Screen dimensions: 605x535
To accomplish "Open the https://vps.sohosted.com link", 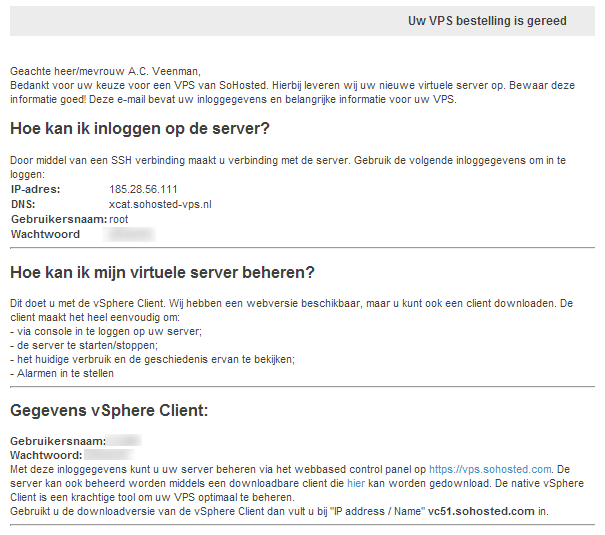I will [x=490, y=468].
